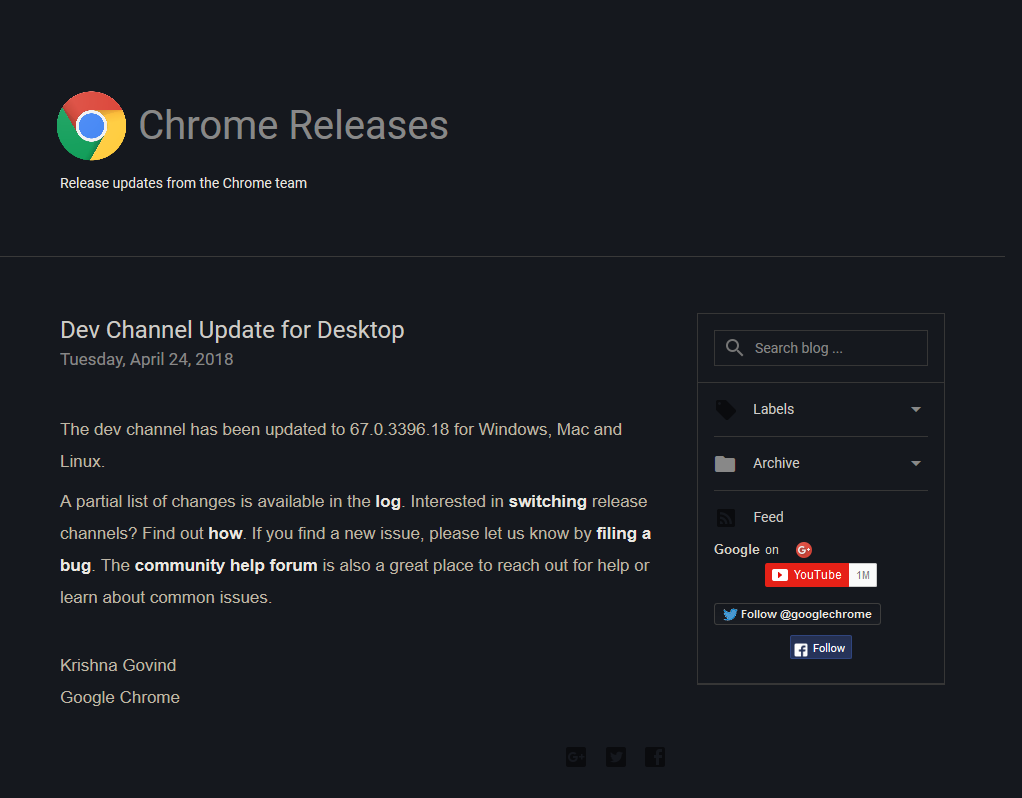This screenshot has width=1022, height=798.
Task: Click the Google+ icon next to 'Google on'
Action: (x=803, y=549)
